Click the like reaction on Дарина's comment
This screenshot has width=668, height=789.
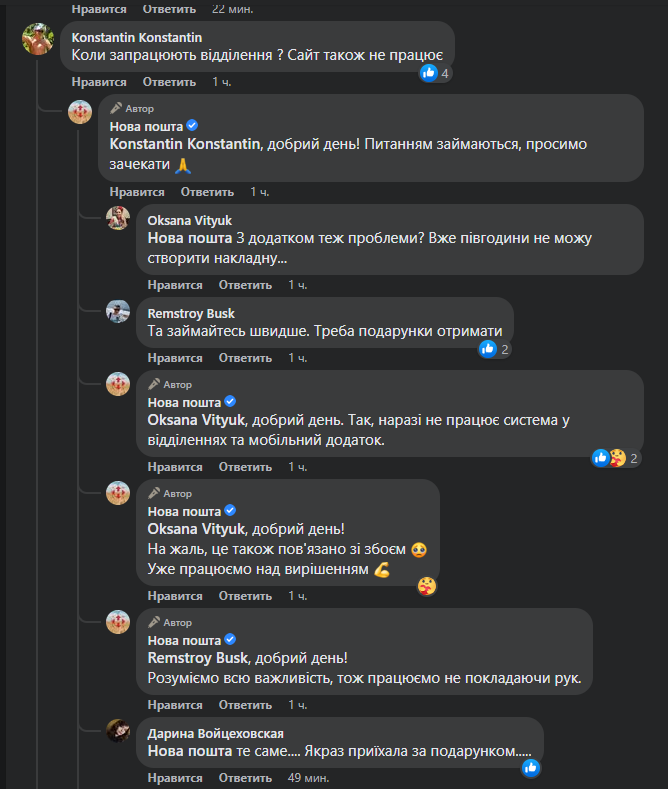click(531, 768)
